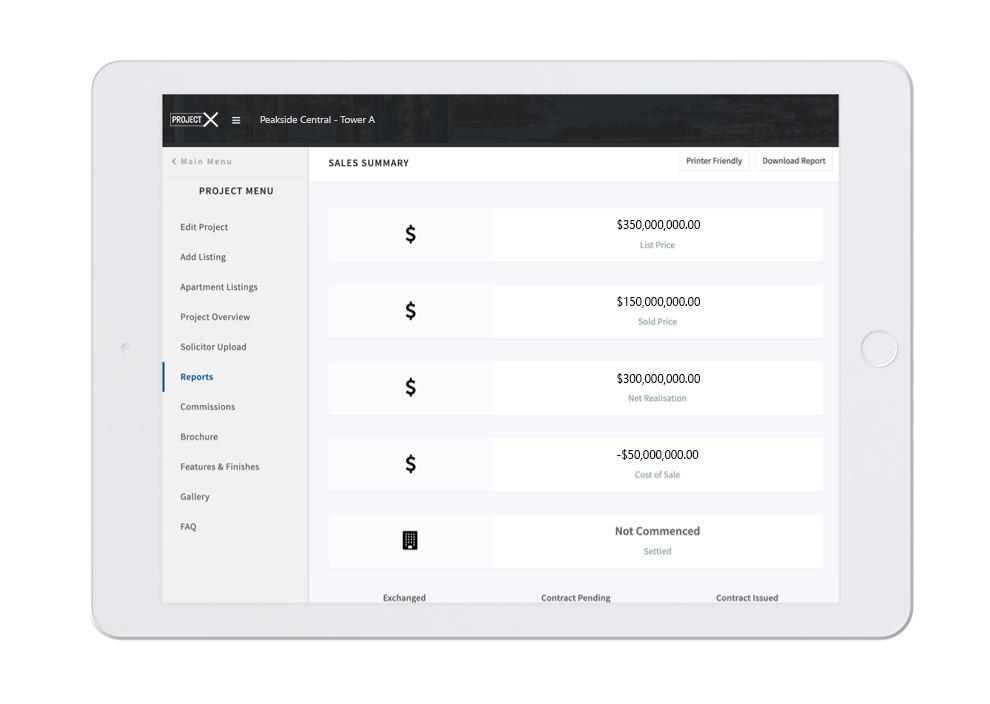Click the List Price dollar icon
This screenshot has height=704, width=990.
pos(410,235)
